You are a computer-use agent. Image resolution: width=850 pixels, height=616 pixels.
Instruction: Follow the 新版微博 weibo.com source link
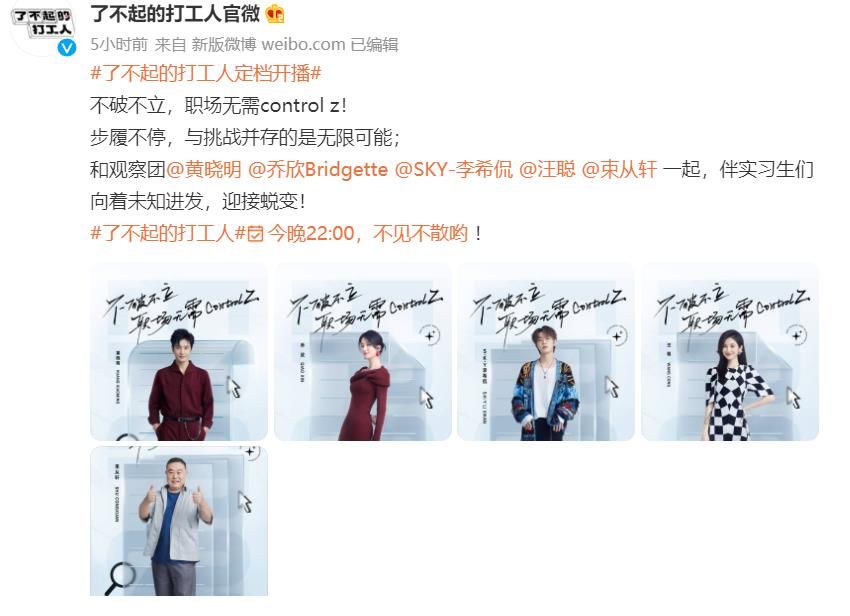[x=268, y=44]
